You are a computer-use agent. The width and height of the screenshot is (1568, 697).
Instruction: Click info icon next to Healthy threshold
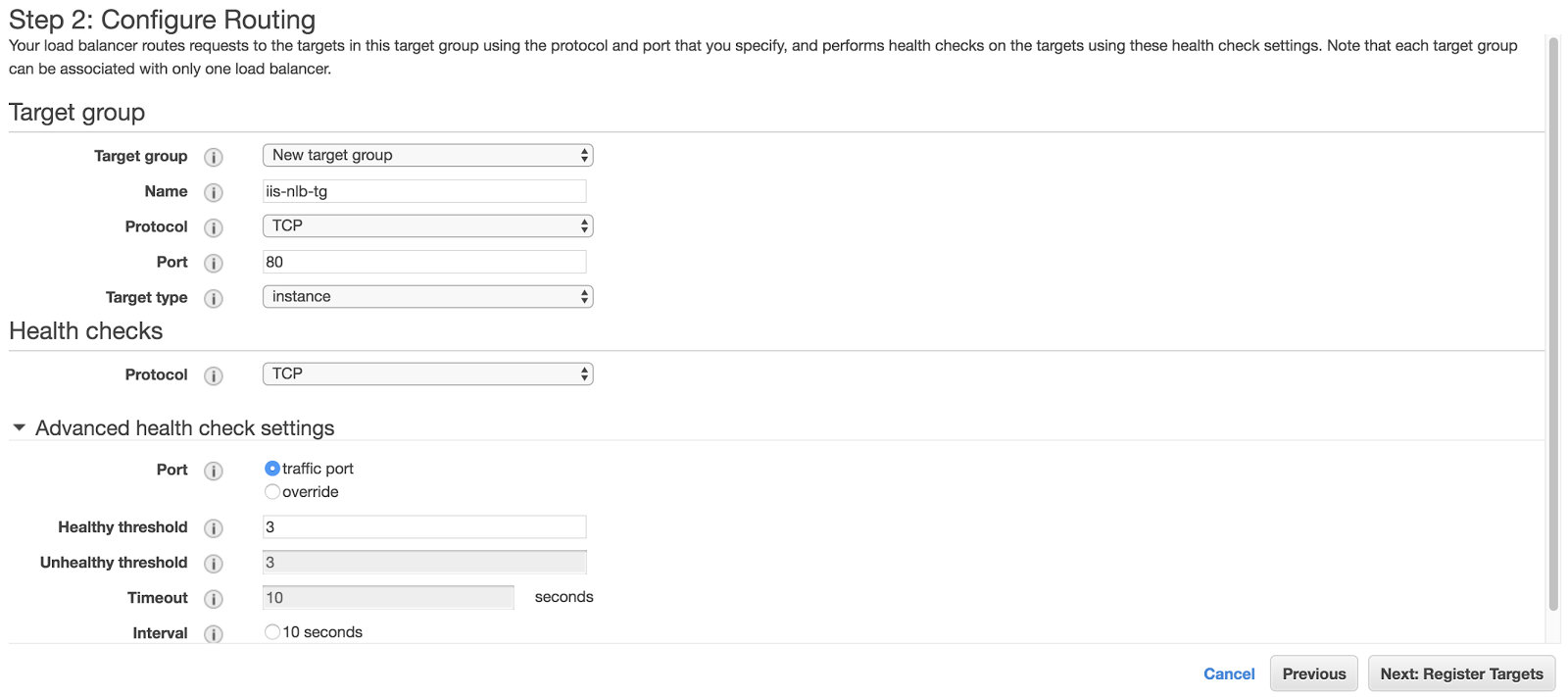point(214,528)
